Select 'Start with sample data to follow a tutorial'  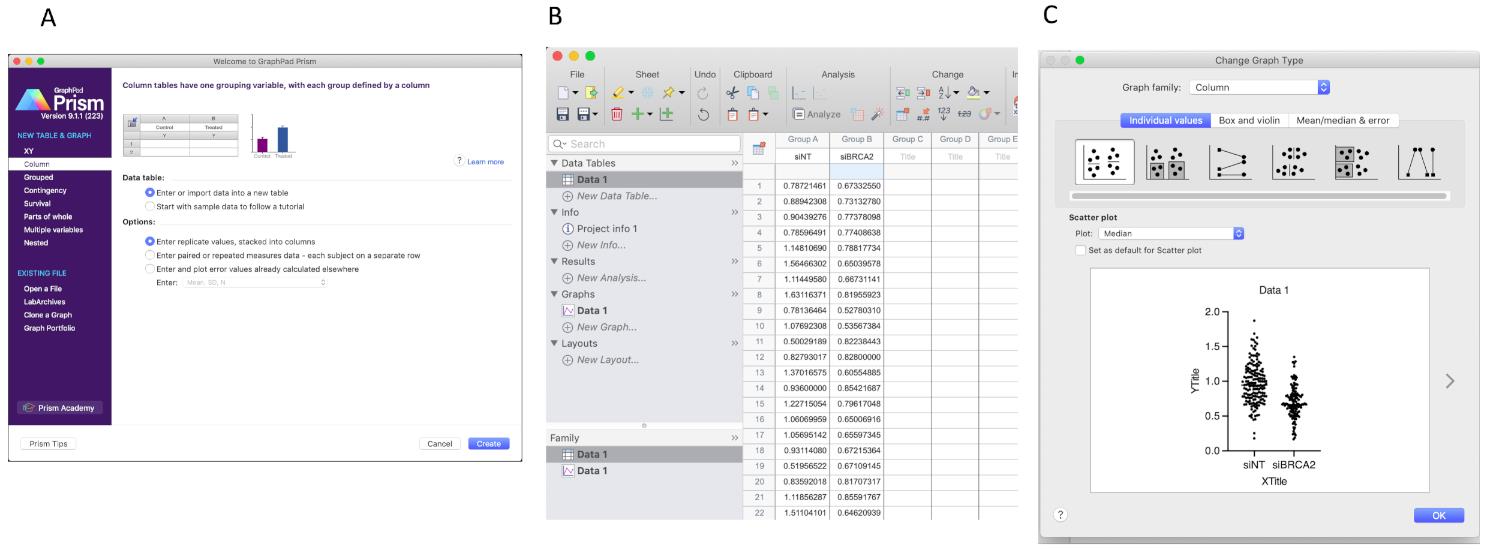[151, 206]
